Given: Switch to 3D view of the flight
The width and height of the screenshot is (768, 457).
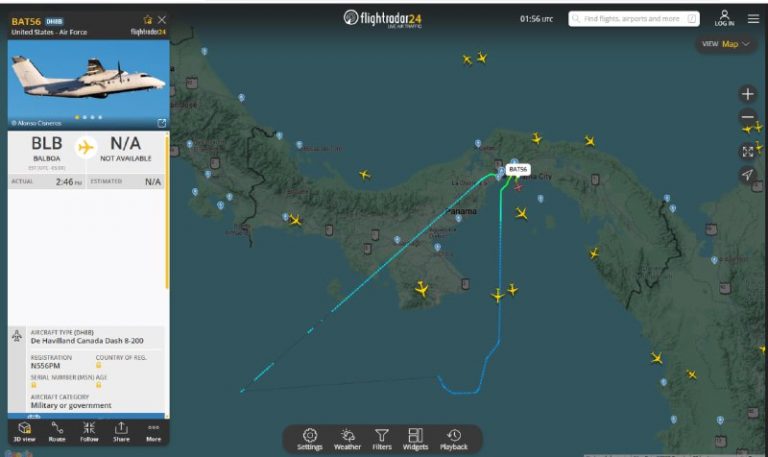Looking at the screenshot, I should tap(24, 432).
